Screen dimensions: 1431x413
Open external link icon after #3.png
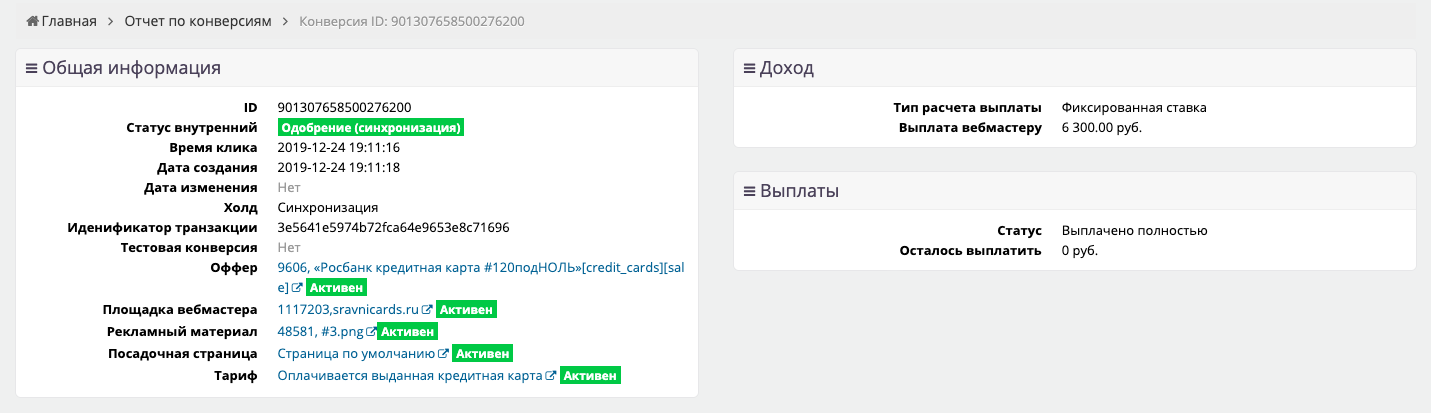click(371, 332)
